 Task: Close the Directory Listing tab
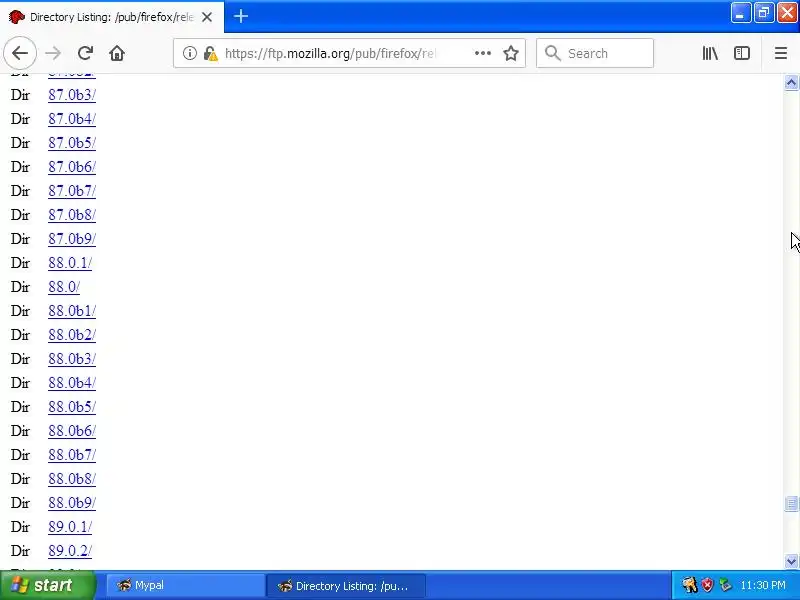point(207,17)
